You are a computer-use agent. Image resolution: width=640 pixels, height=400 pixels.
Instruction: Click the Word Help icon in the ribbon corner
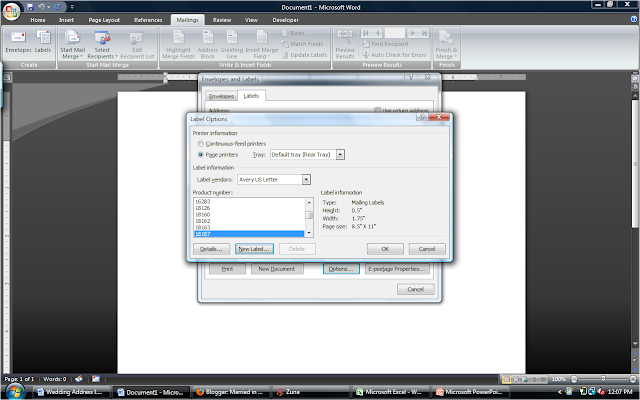[634, 19]
